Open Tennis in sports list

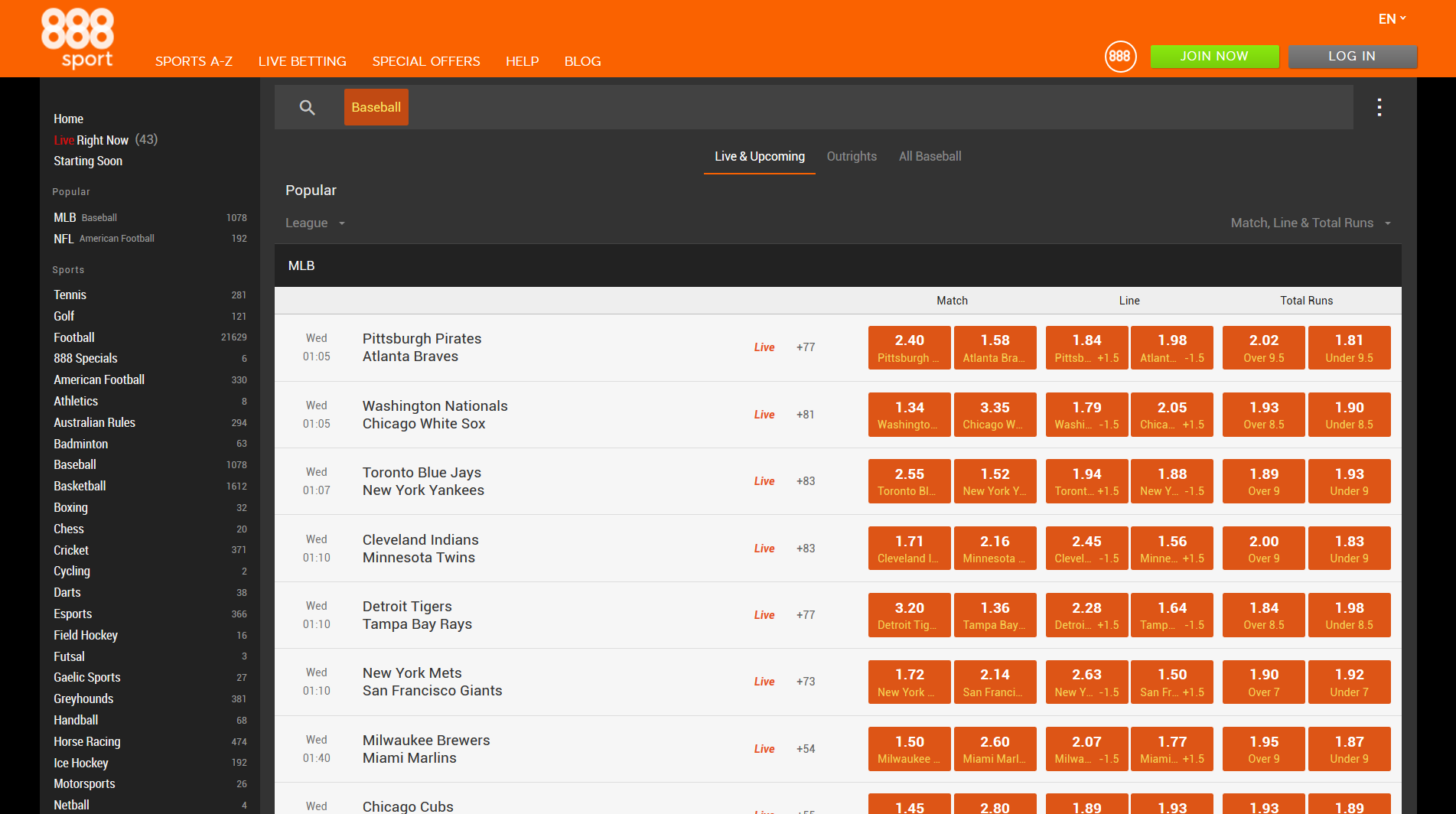point(150,295)
